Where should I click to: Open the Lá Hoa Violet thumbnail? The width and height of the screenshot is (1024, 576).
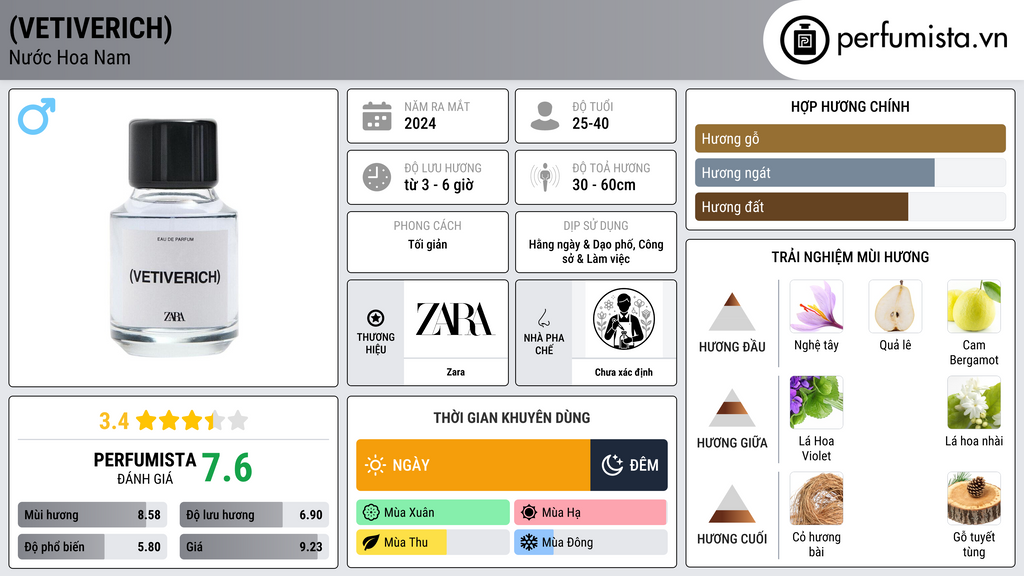click(816, 402)
